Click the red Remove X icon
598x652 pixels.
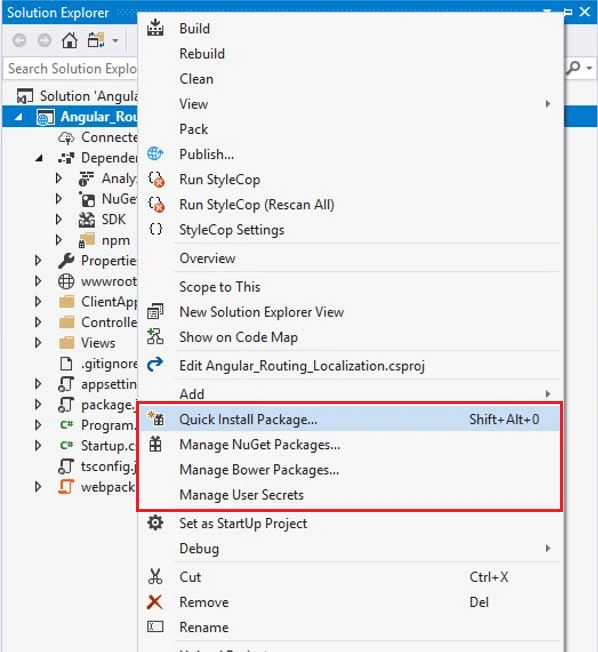click(x=154, y=602)
